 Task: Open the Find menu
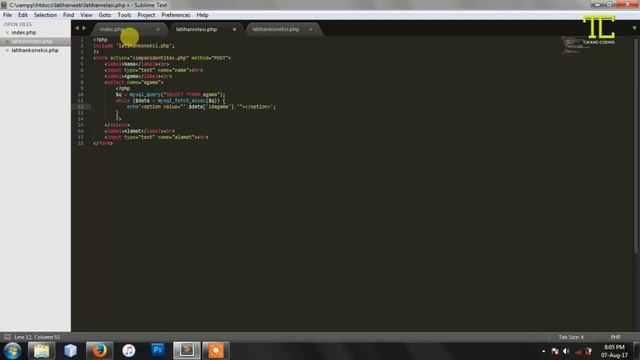(x=69, y=15)
